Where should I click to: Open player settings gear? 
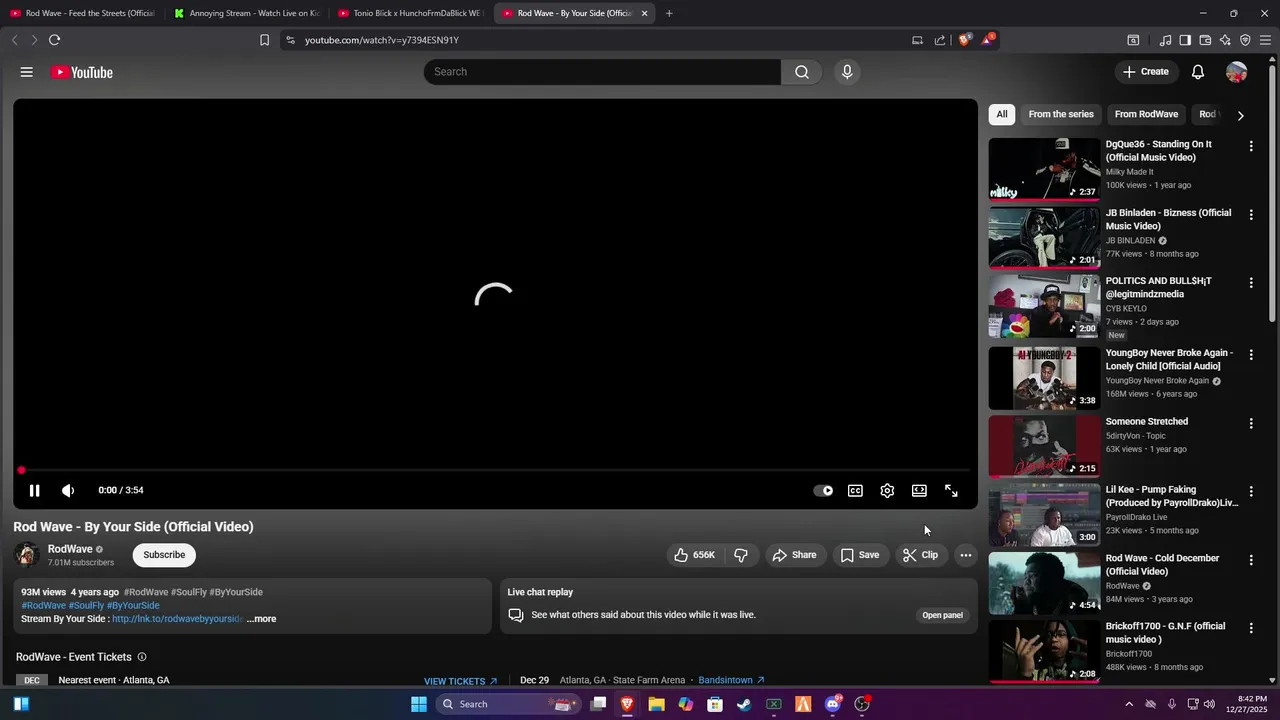887,490
